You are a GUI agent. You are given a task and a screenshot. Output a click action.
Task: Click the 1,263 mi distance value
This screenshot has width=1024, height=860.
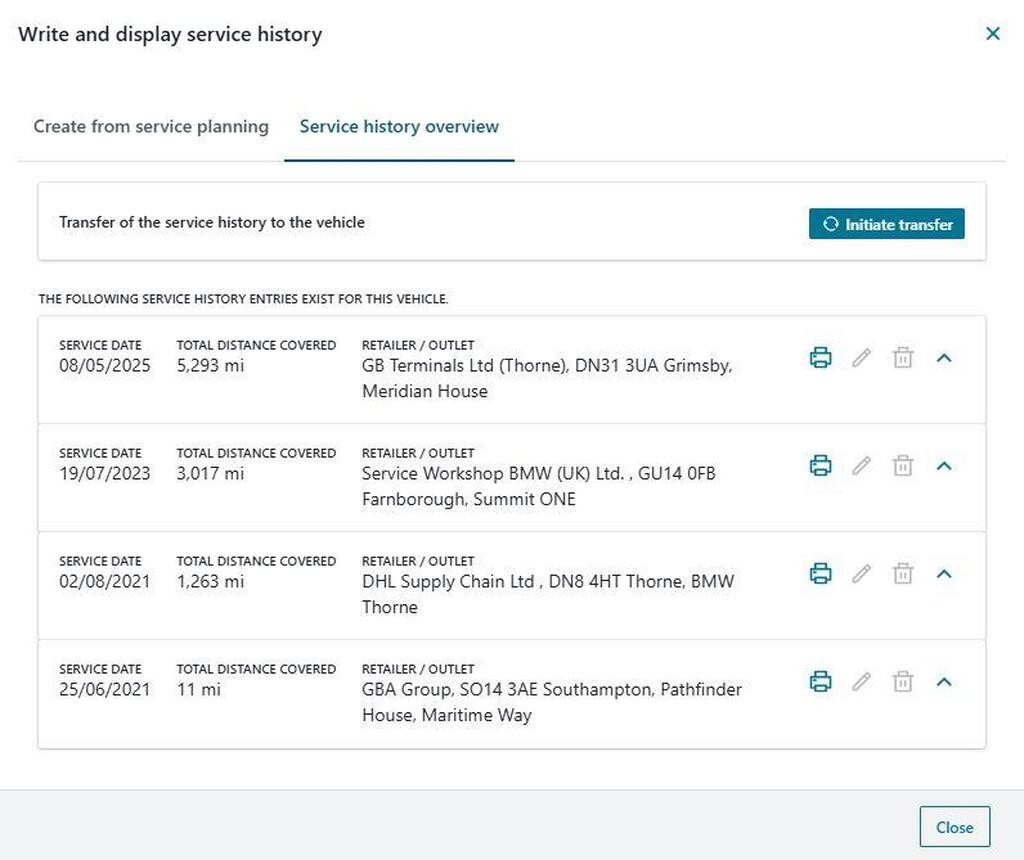point(210,581)
